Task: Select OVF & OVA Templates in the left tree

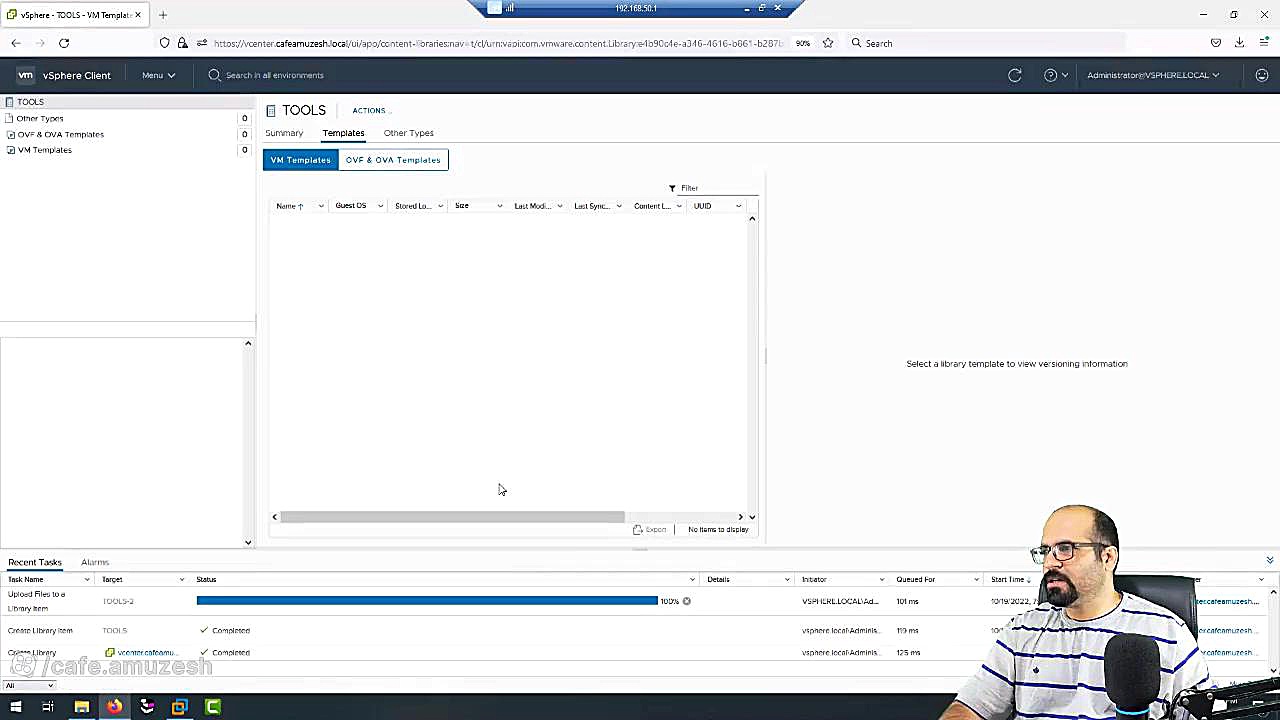Action: click(60, 134)
